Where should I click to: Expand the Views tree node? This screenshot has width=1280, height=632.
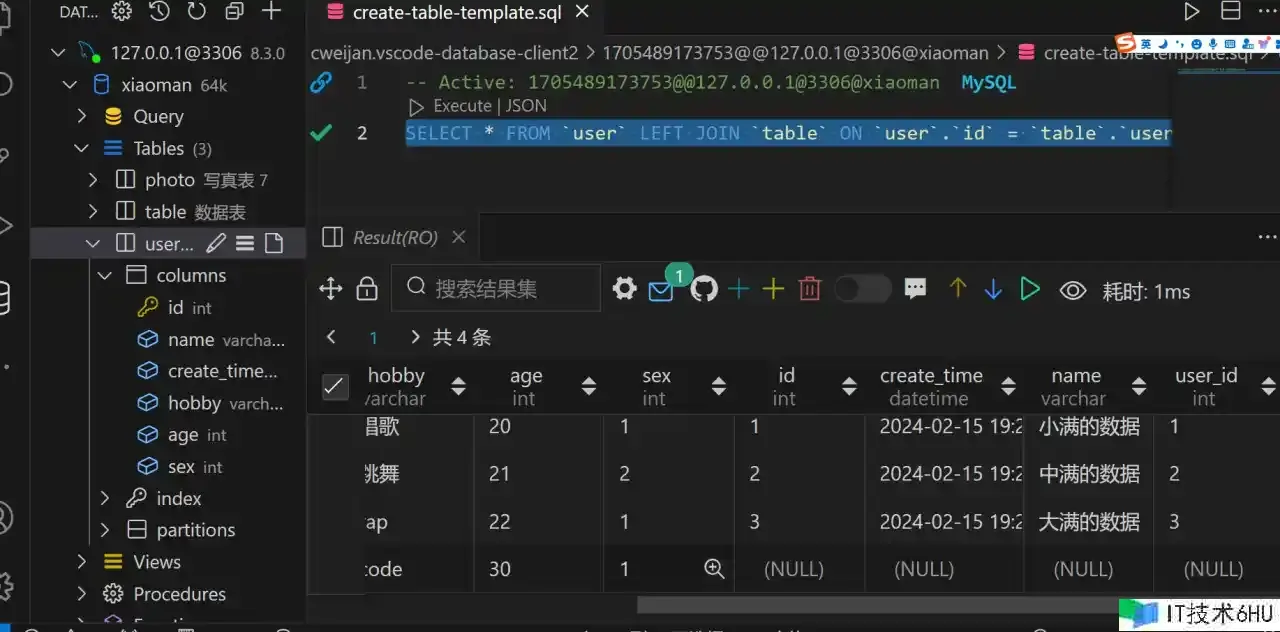click(82, 562)
